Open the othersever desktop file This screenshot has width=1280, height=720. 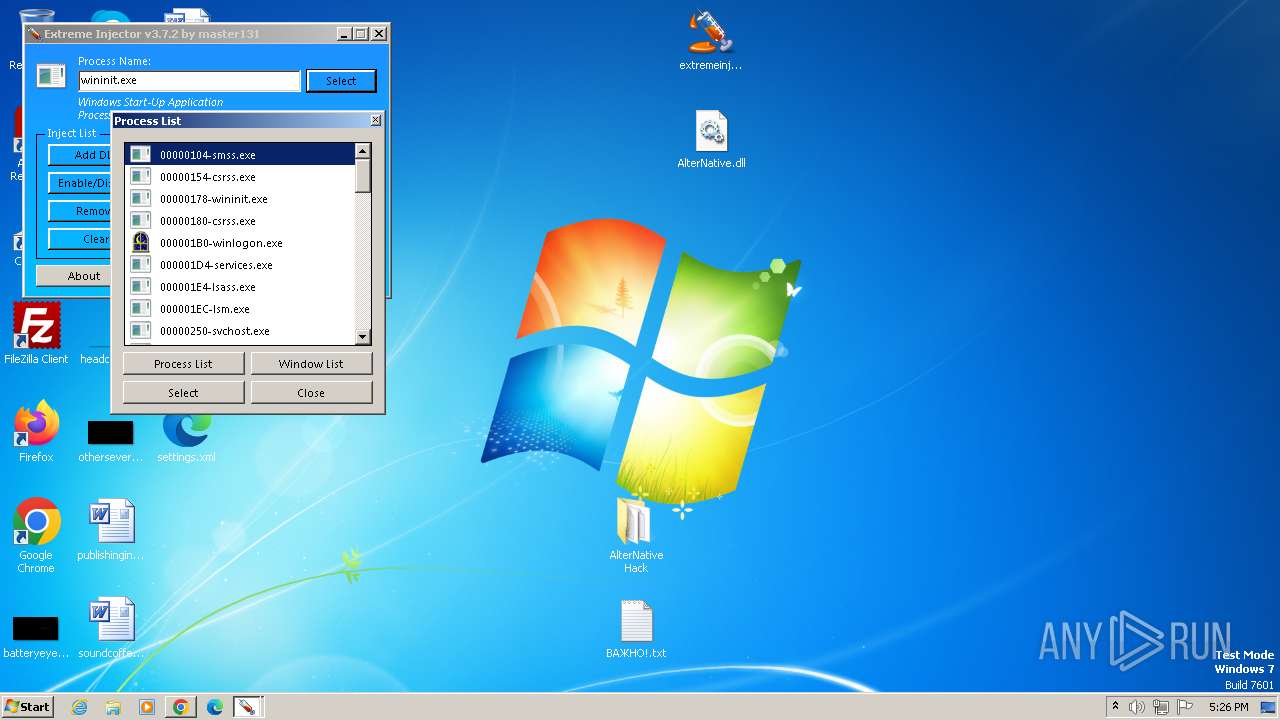coord(111,440)
